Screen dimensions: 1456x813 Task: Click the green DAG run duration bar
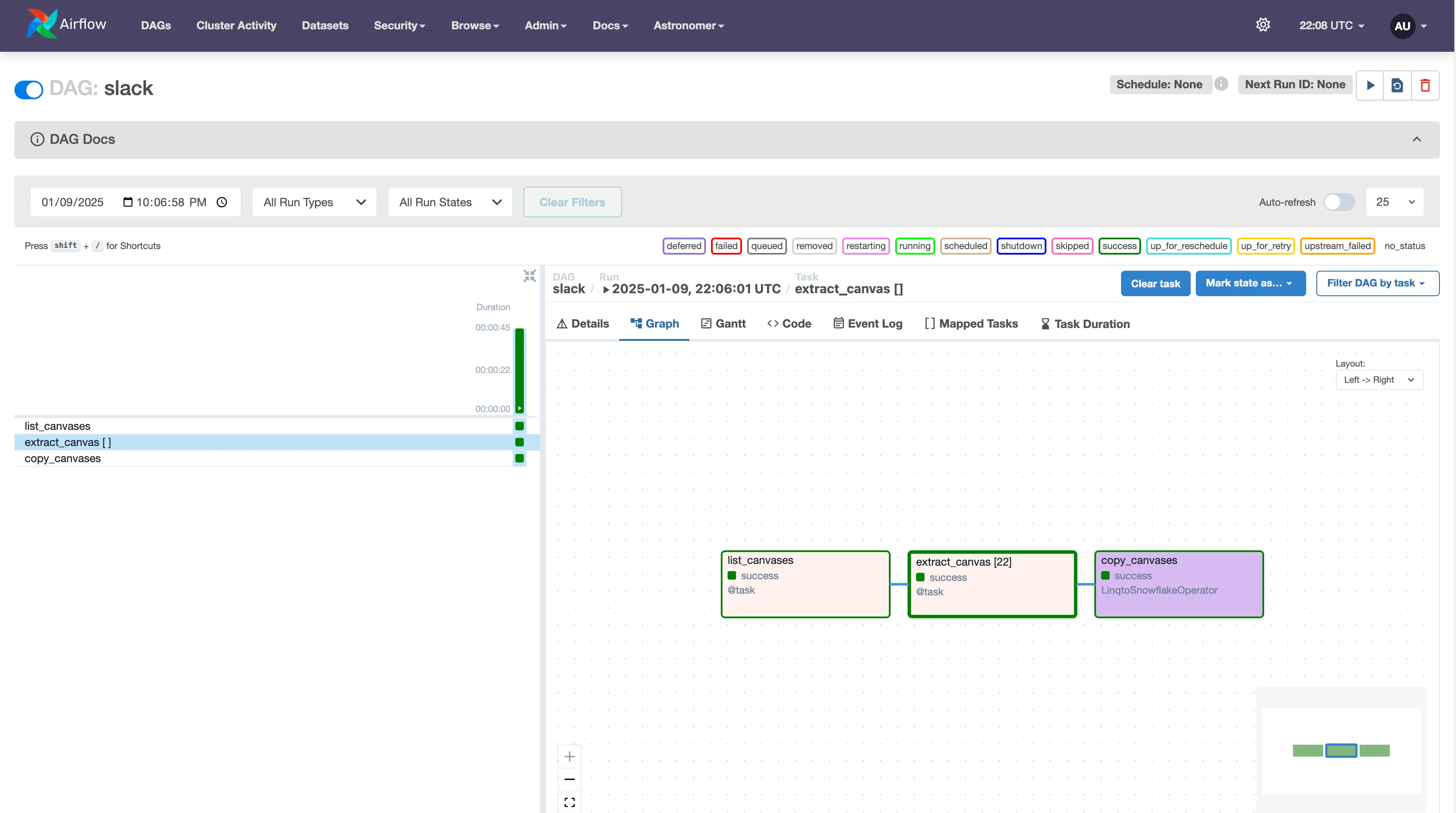(519, 370)
